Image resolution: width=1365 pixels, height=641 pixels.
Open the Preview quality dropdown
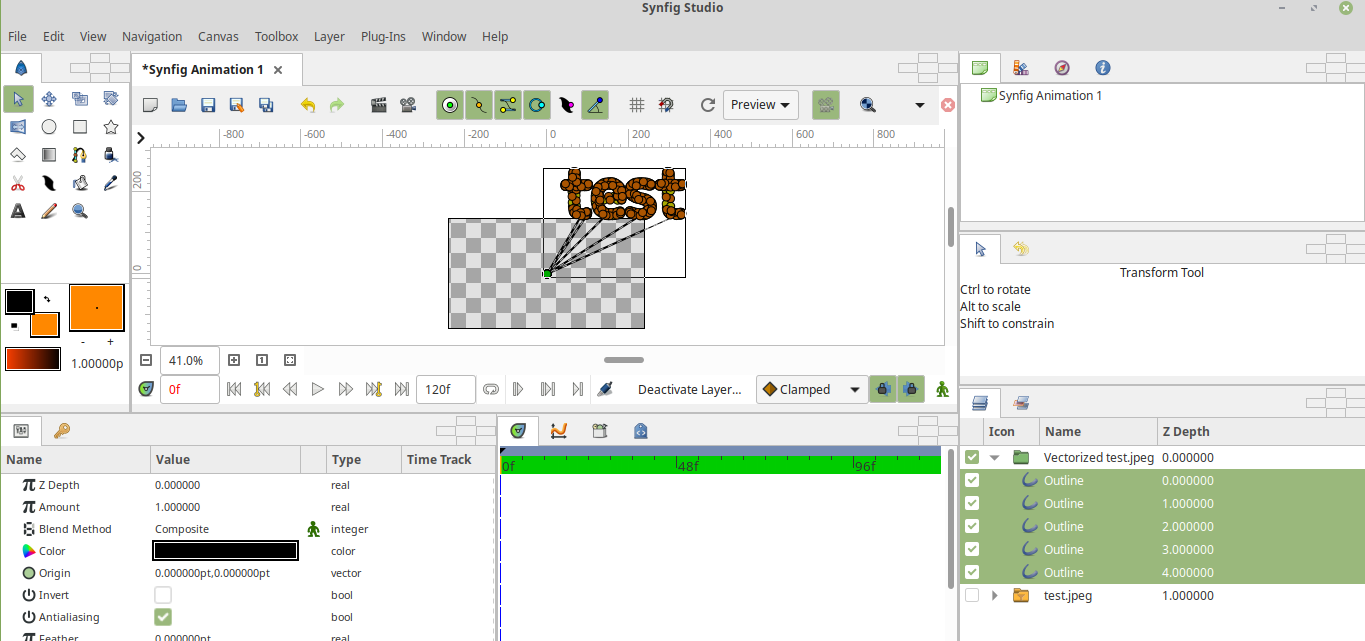coord(760,104)
